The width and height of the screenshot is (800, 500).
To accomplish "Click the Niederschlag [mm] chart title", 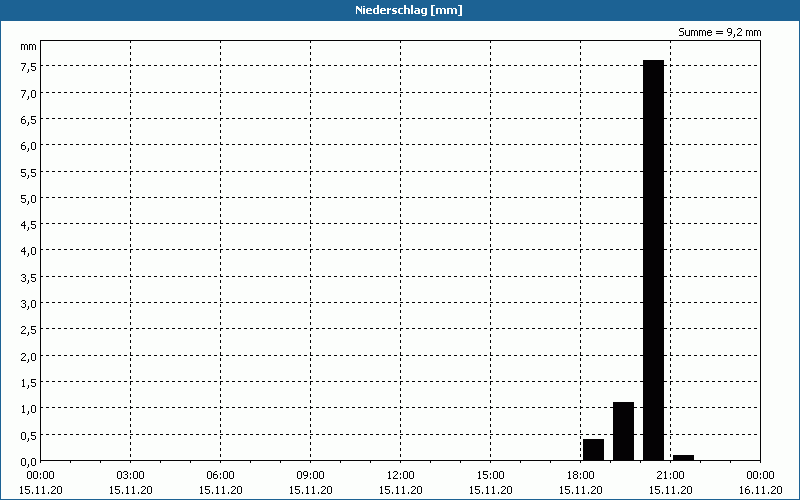I will coord(409,10).
